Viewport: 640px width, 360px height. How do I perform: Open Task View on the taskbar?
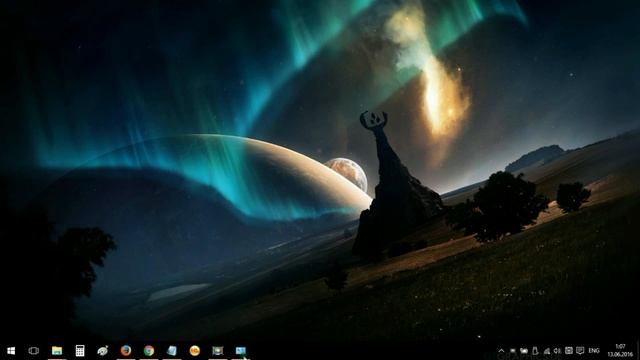[33, 351]
